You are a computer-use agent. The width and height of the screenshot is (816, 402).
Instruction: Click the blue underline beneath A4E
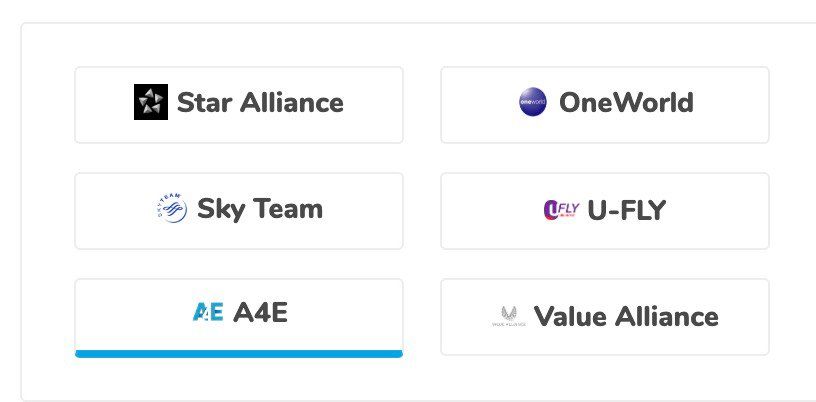point(239,353)
